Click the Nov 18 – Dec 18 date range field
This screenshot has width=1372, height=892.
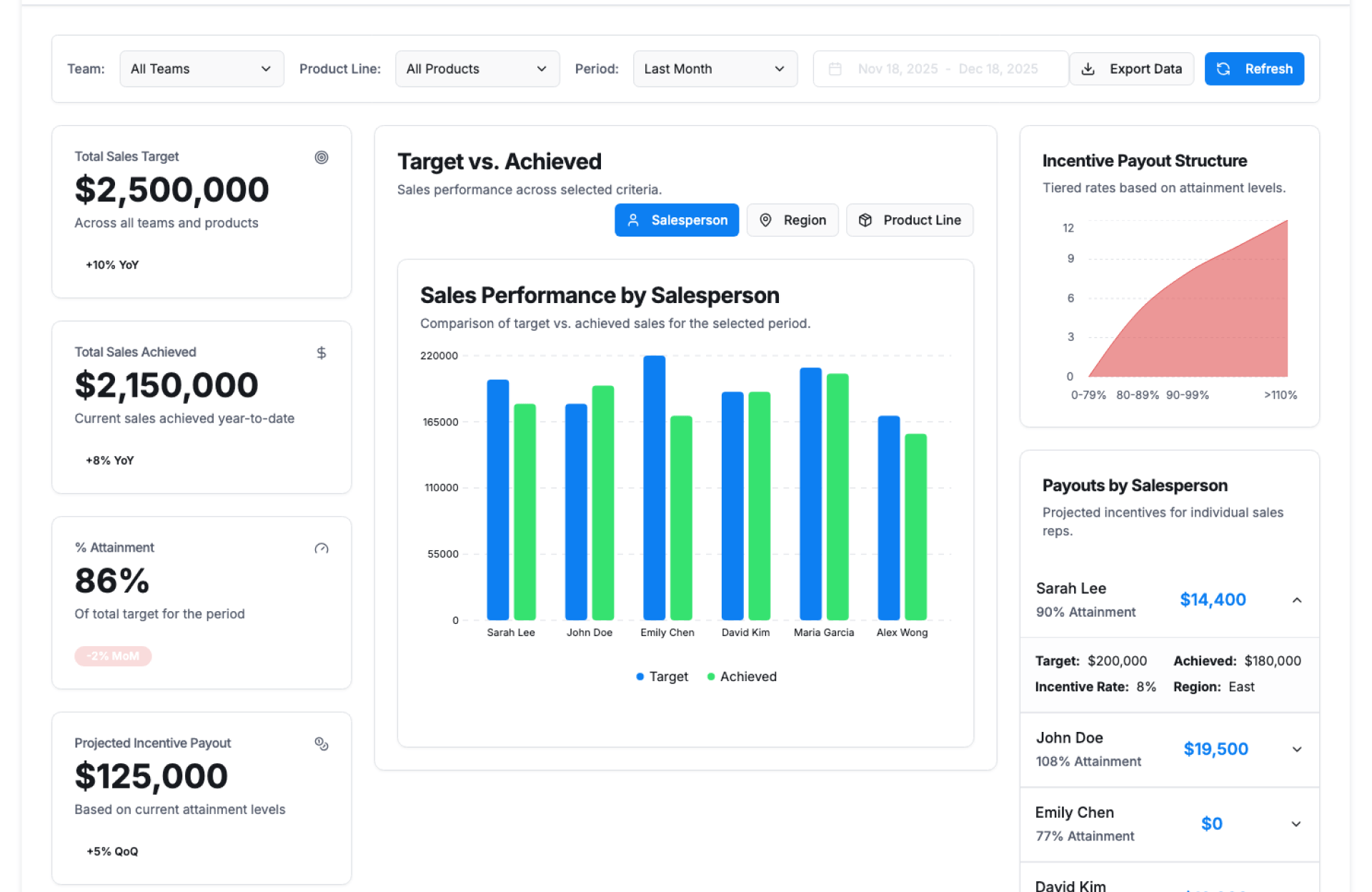click(947, 69)
